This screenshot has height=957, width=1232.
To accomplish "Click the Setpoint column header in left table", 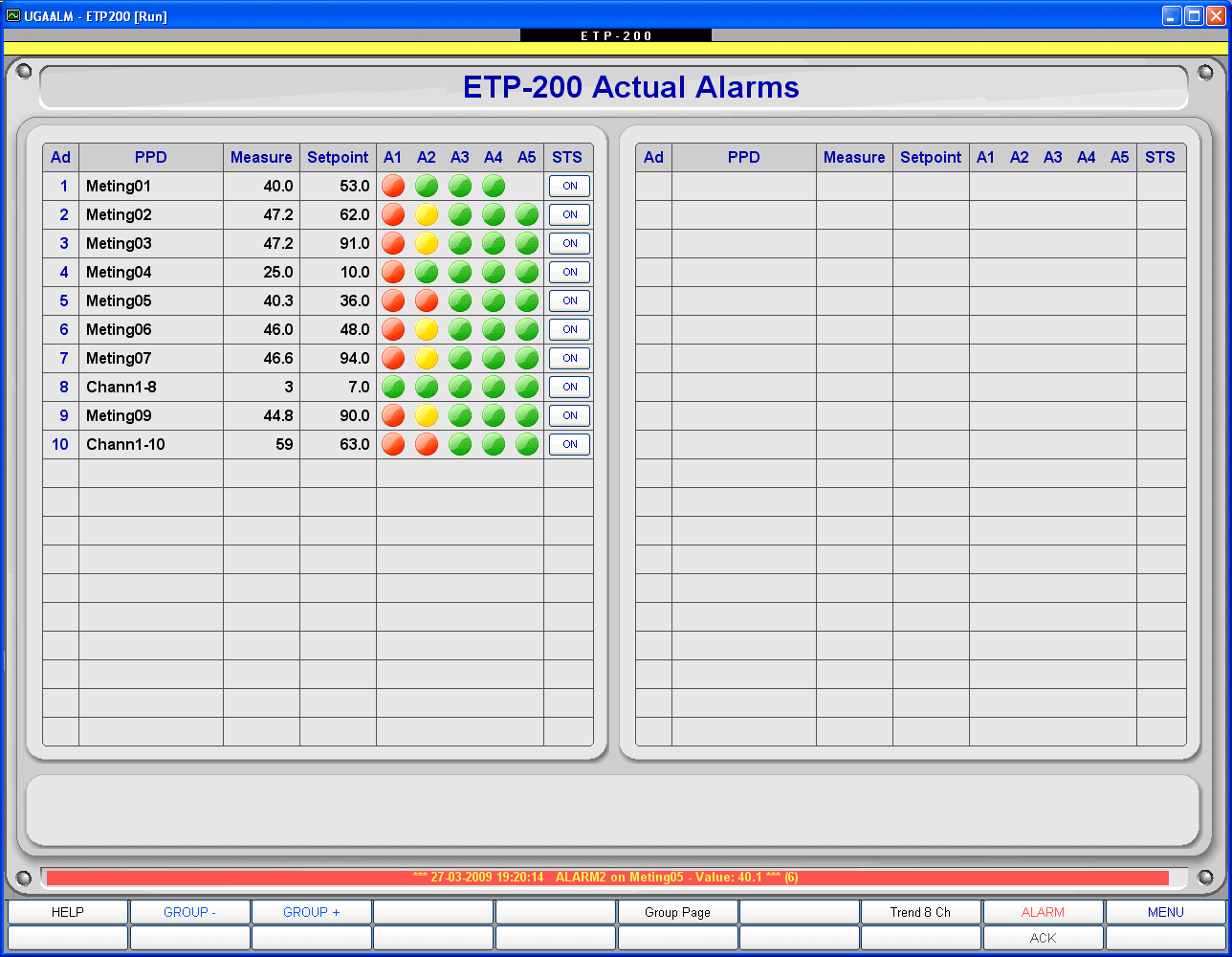I will coord(338,158).
